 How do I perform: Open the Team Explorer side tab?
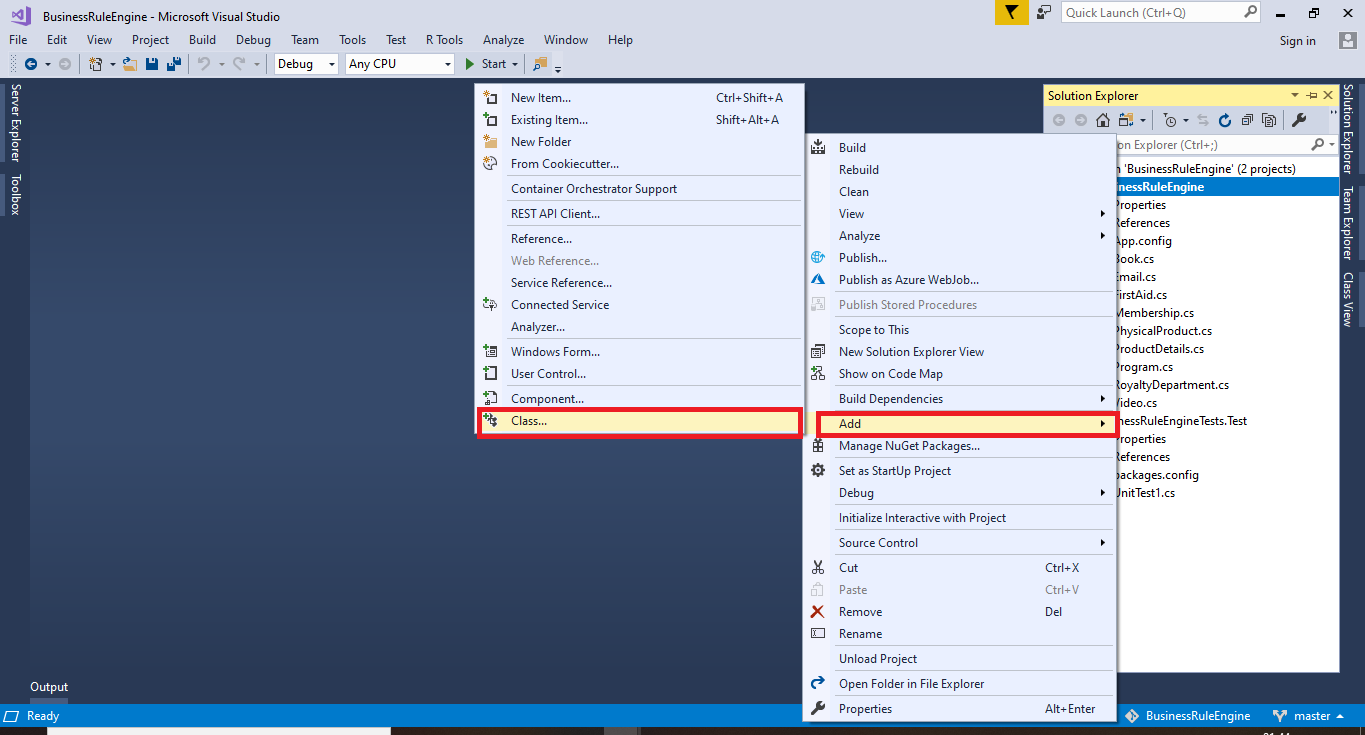pos(1348,224)
